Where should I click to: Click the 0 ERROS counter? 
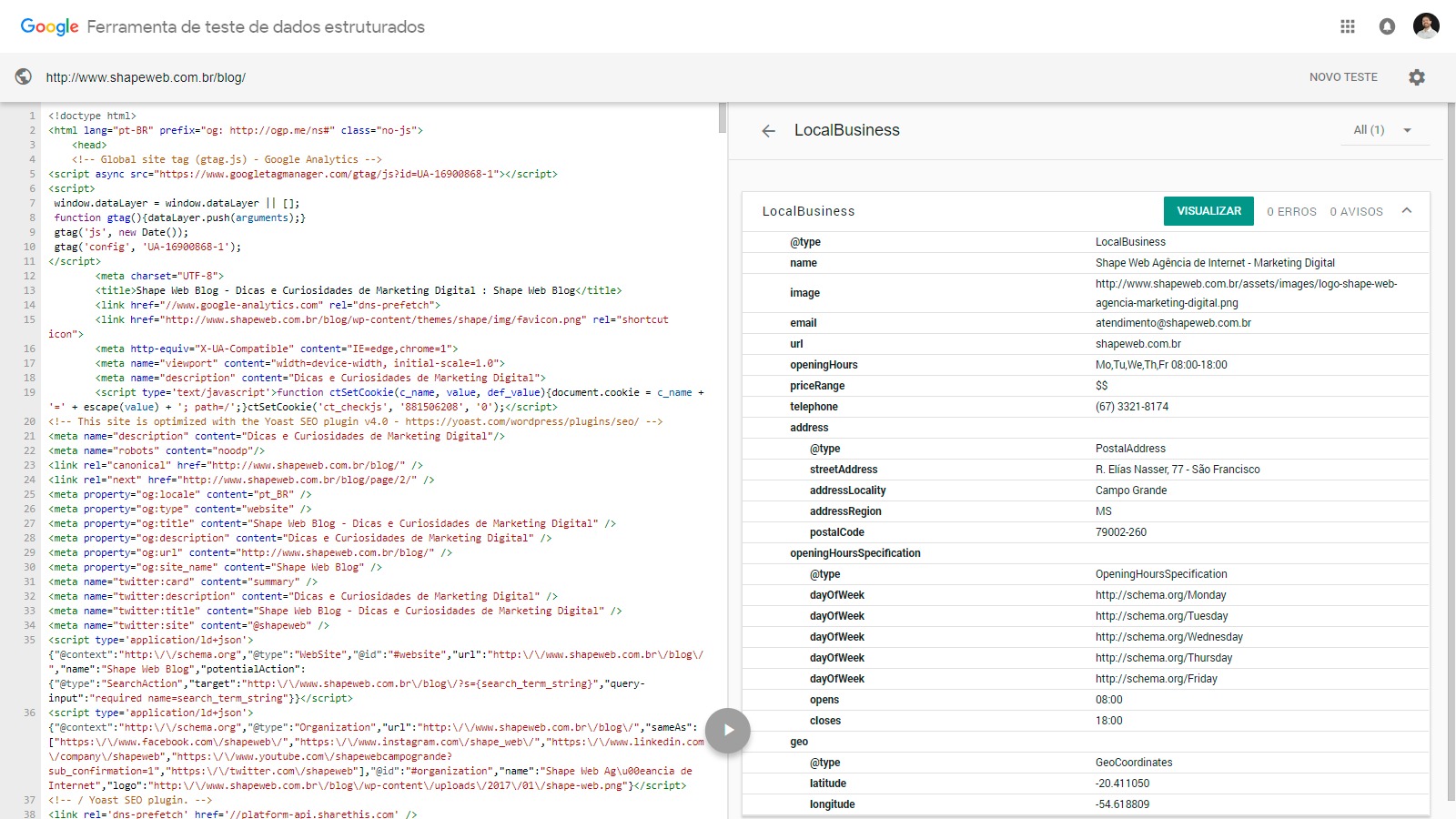pos(1291,212)
